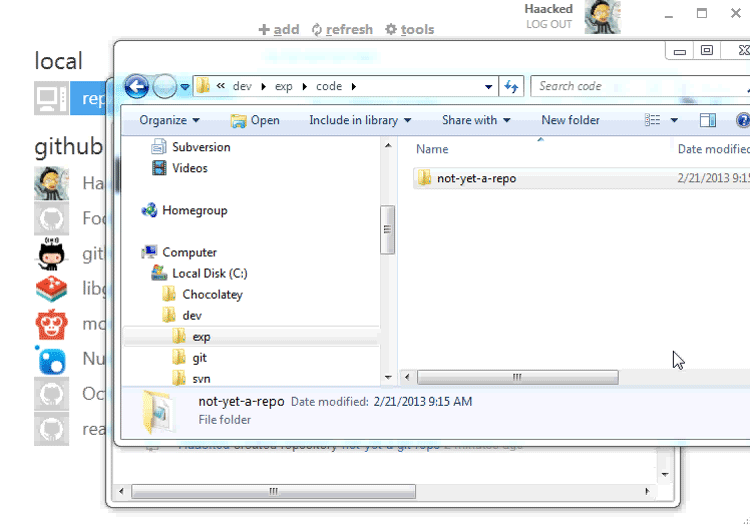Viewport: 750px width, 525px height.
Task: Toggle the preview pane icon
Action: coord(708,120)
